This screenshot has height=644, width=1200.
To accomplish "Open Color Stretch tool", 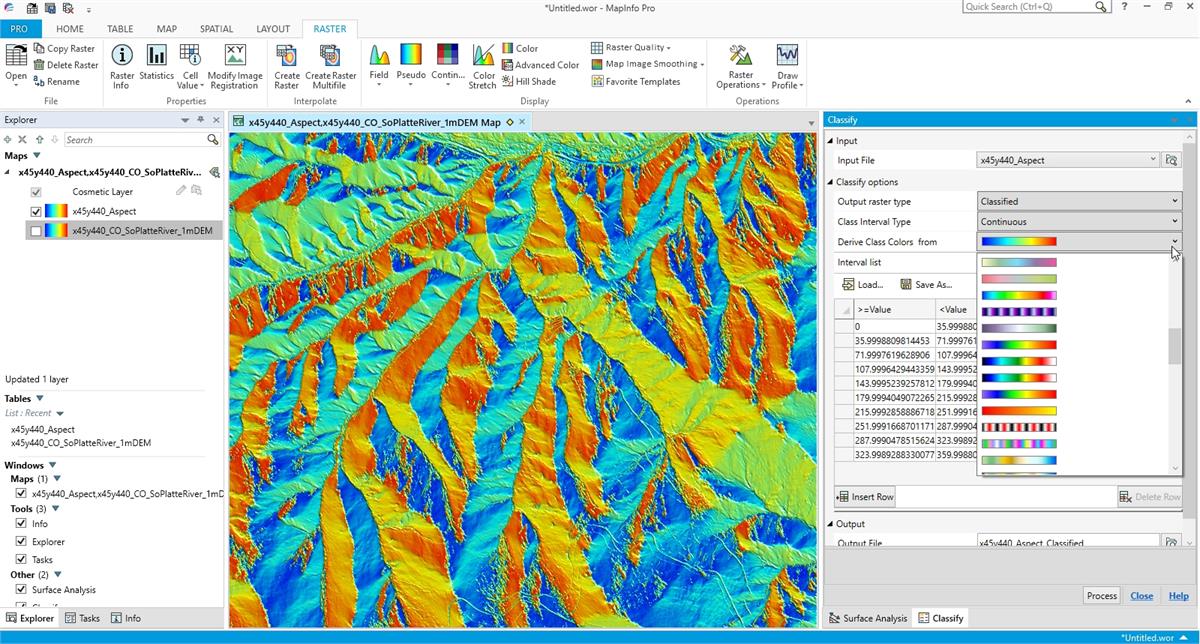I will 483,66.
